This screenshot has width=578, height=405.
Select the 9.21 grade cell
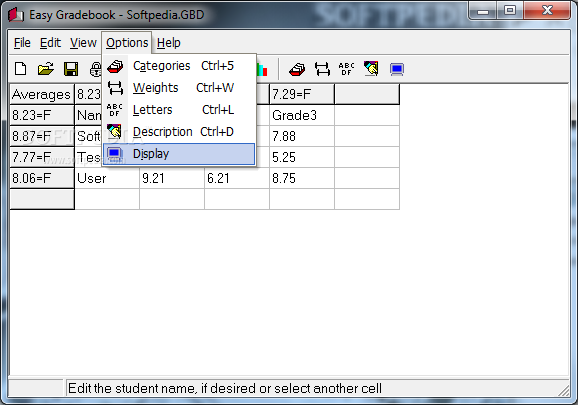[x=172, y=178]
